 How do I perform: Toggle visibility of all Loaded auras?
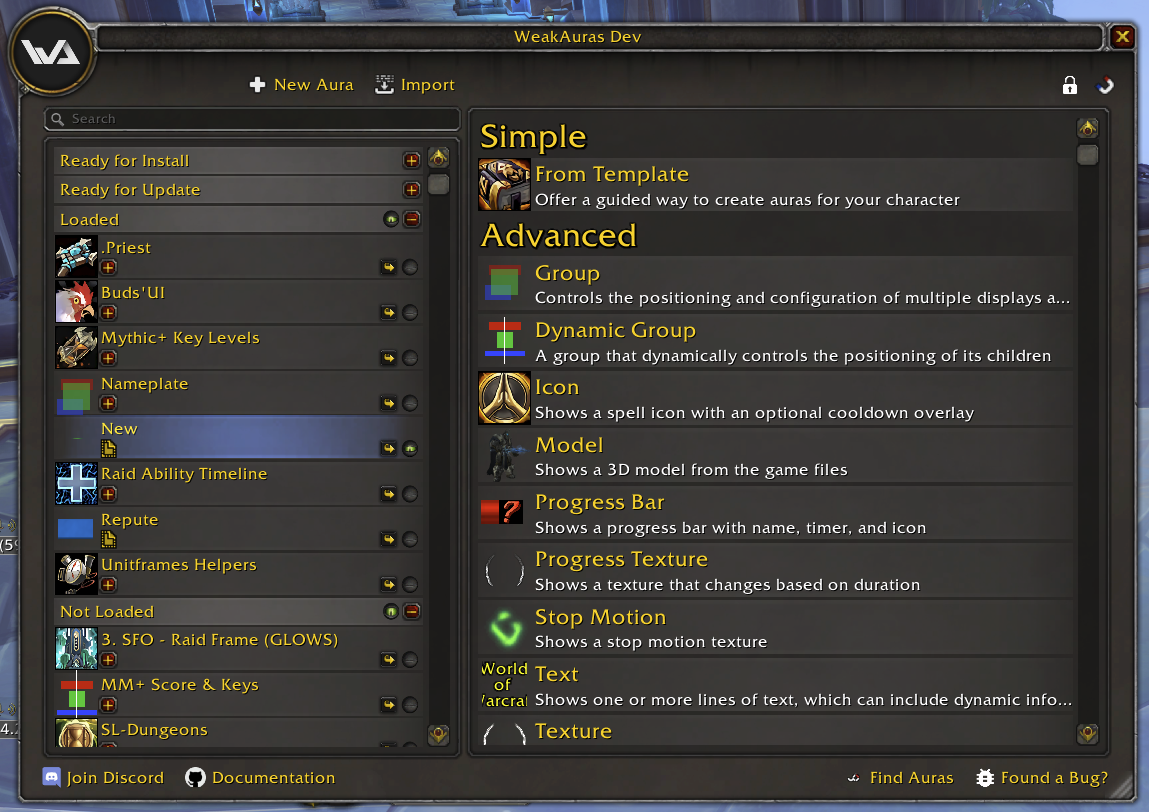coord(391,219)
